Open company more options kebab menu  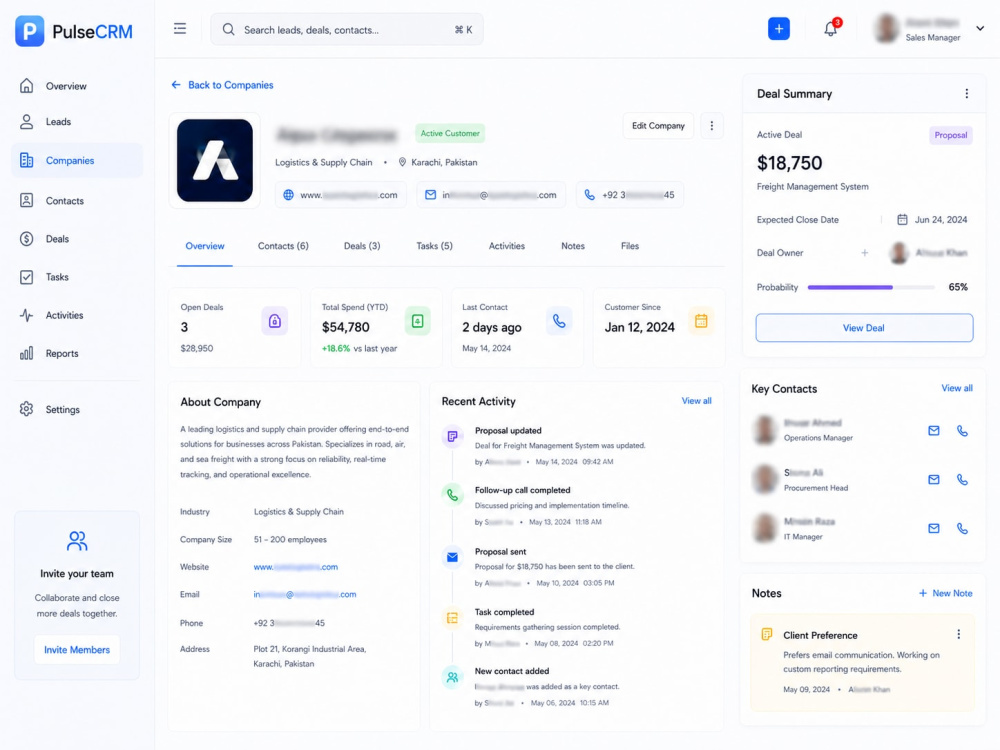pos(712,126)
